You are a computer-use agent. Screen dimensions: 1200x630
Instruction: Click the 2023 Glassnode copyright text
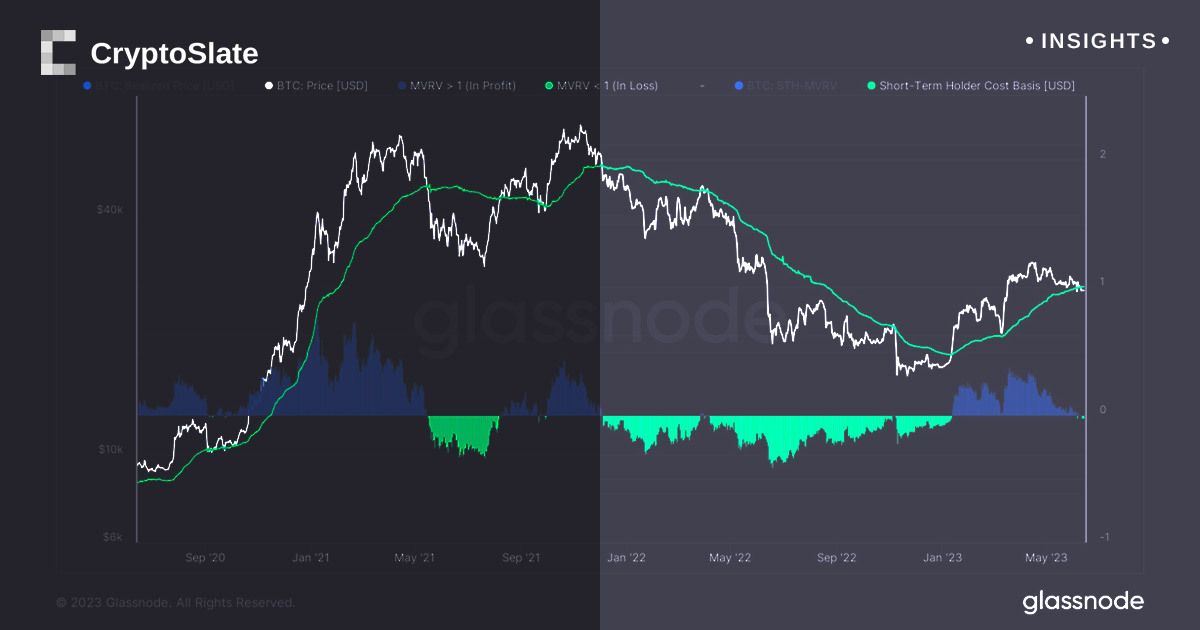click(176, 603)
